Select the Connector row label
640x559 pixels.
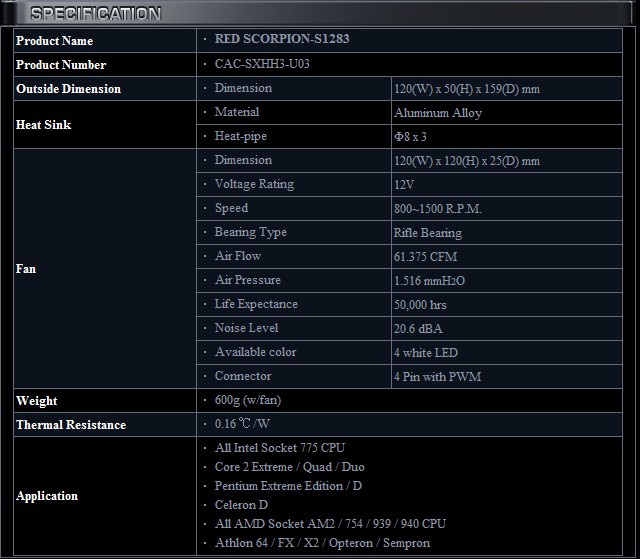point(243,376)
